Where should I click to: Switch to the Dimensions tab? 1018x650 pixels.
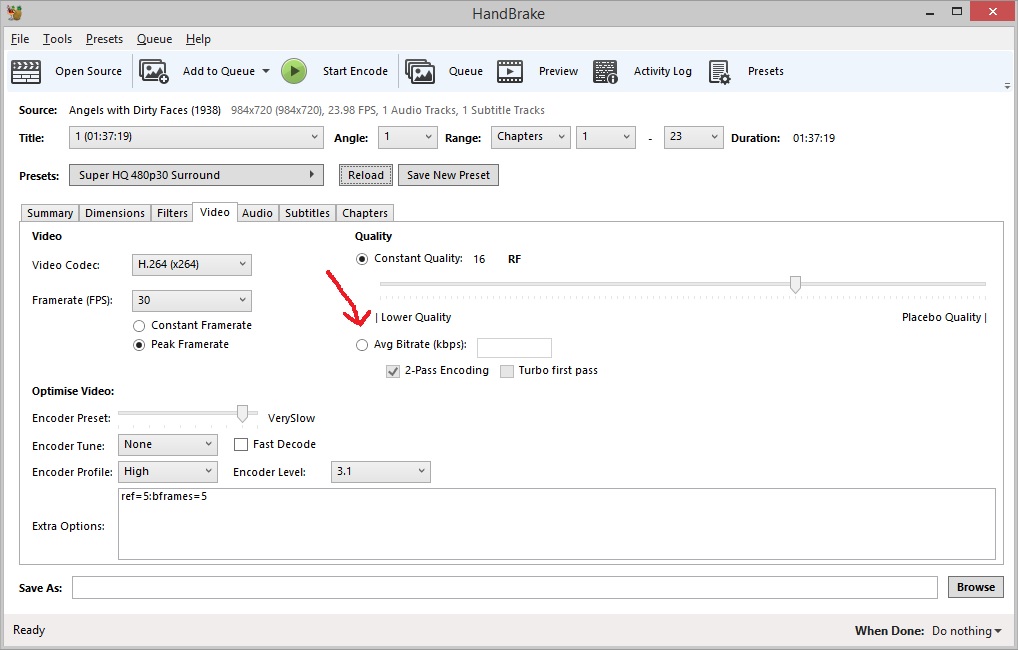pos(115,213)
